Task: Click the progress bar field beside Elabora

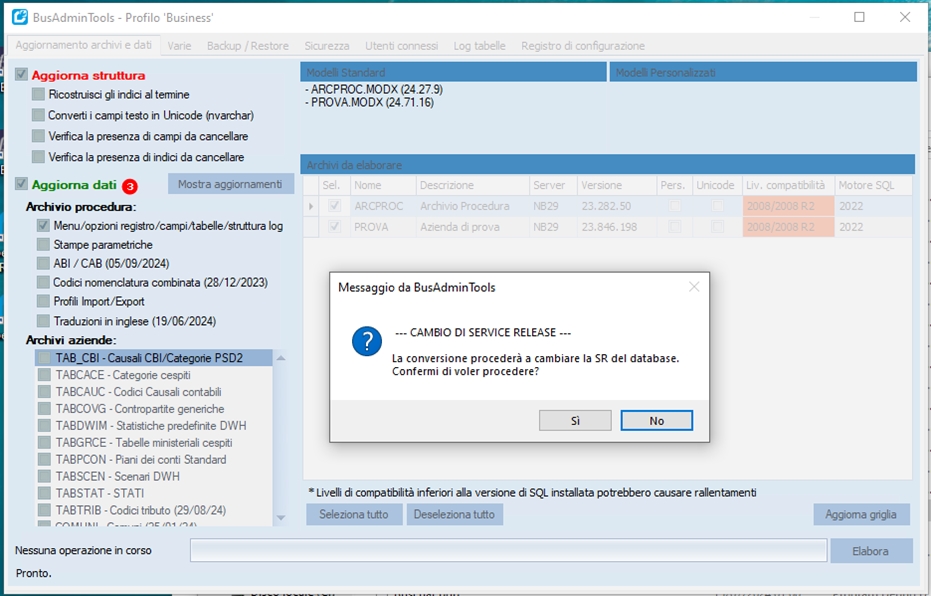Action: tap(508, 550)
